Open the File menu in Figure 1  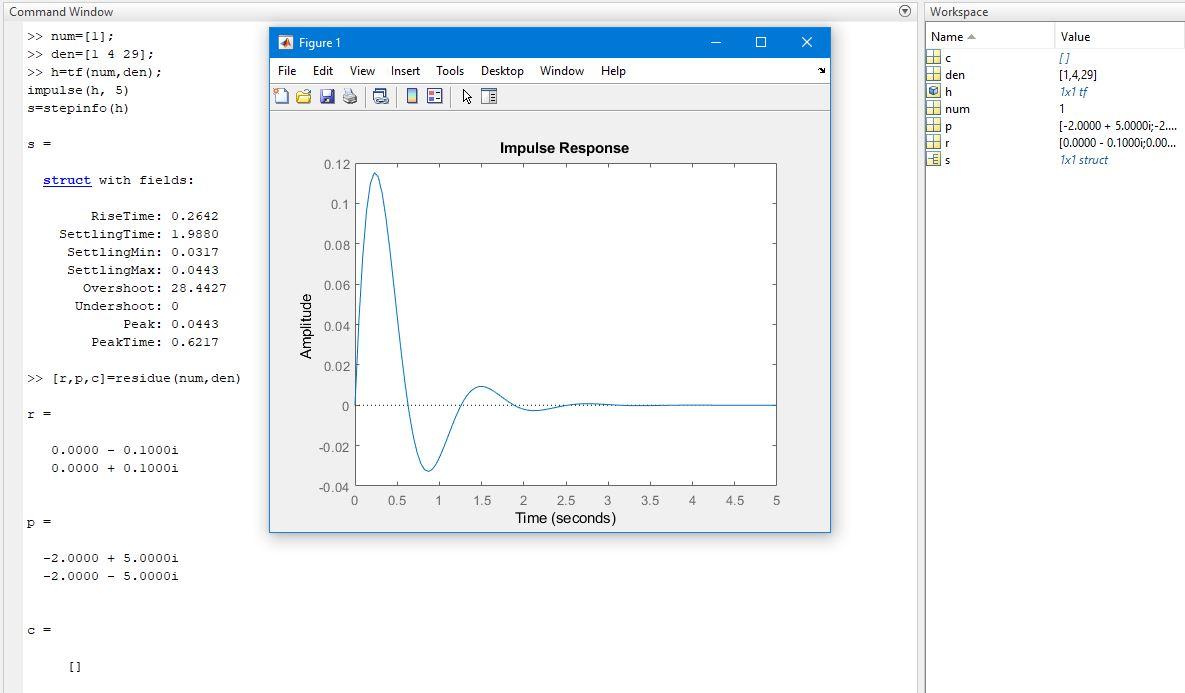point(287,71)
